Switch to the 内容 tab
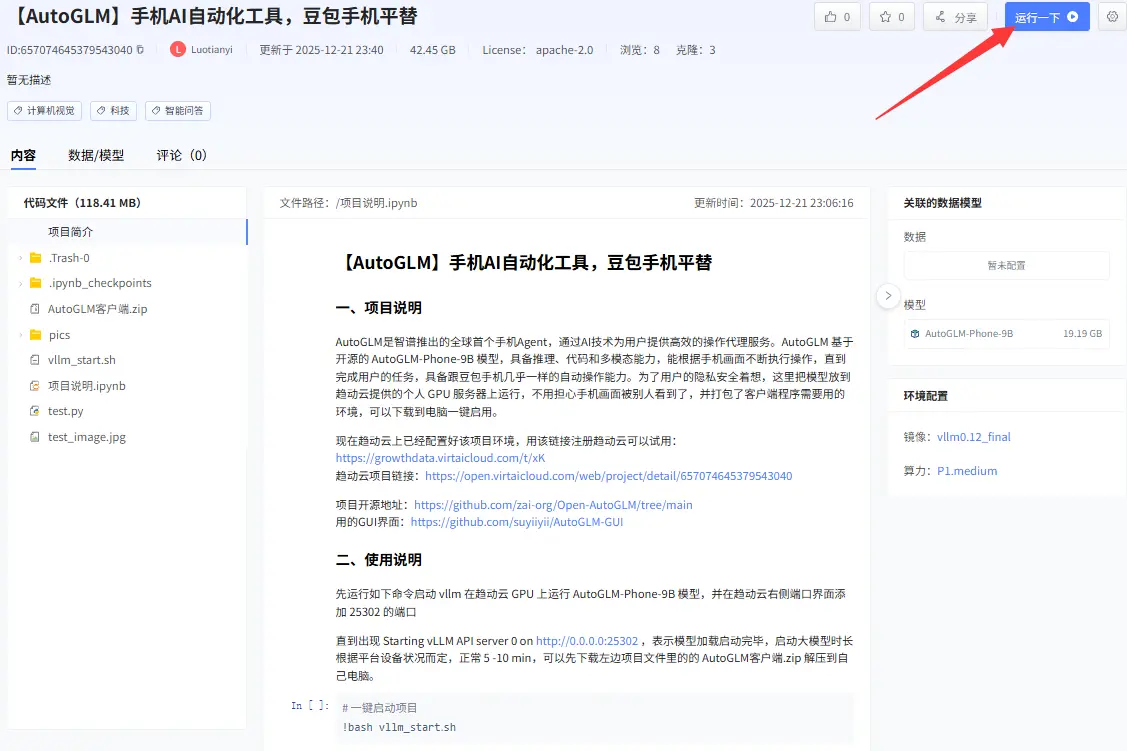Viewport: 1127px width, 751px height. 23,155
